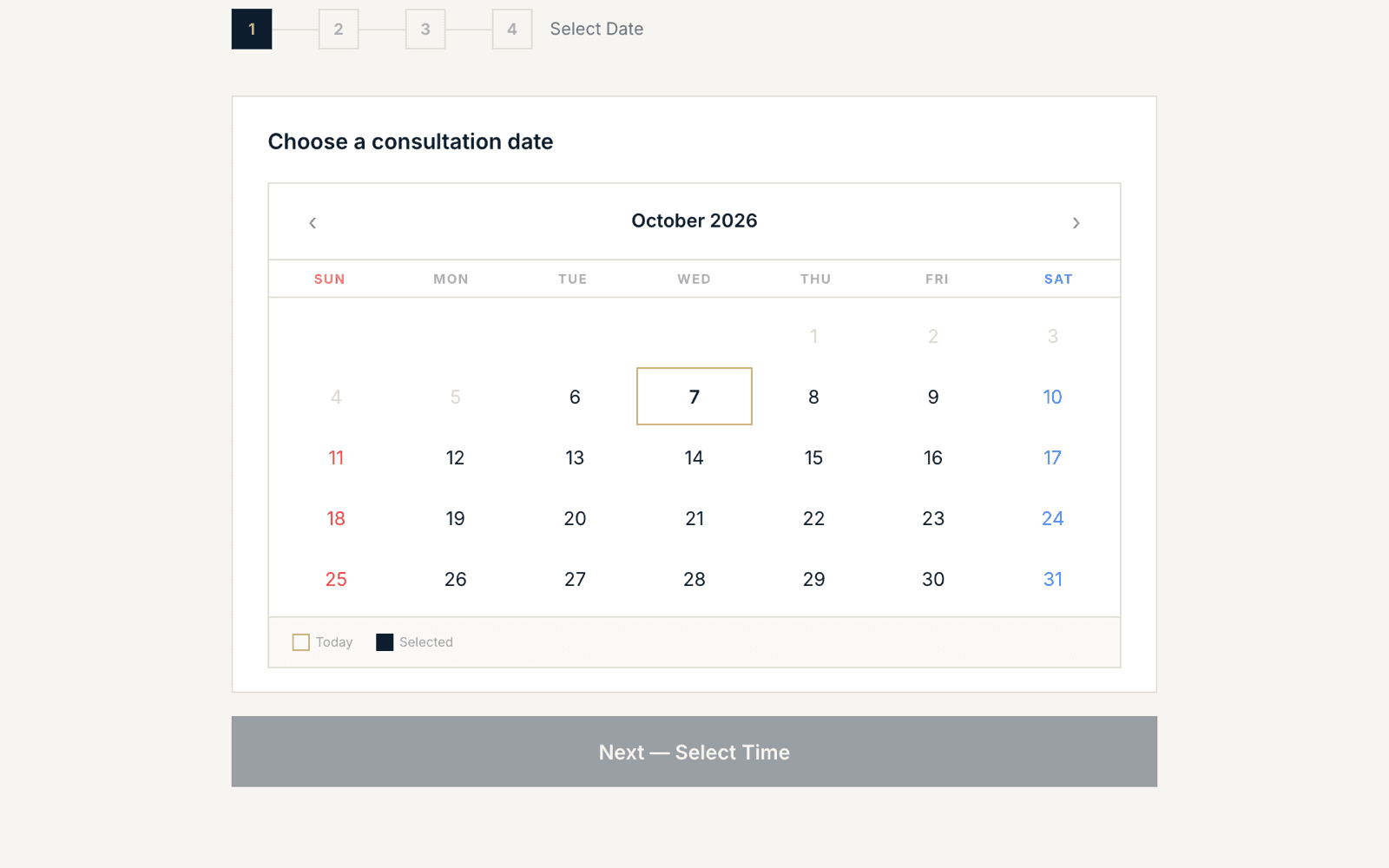
Task: Click the FRI weekday header
Action: pos(938,279)
